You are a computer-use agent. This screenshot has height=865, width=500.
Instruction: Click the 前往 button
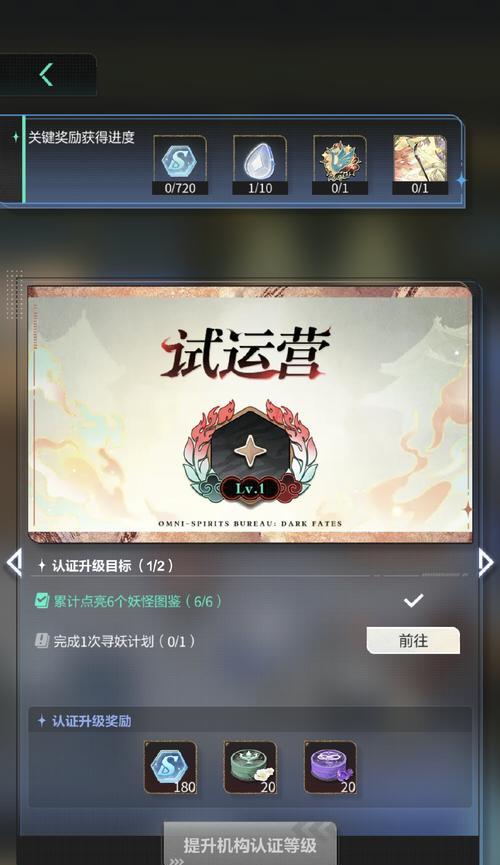(413, 640)
